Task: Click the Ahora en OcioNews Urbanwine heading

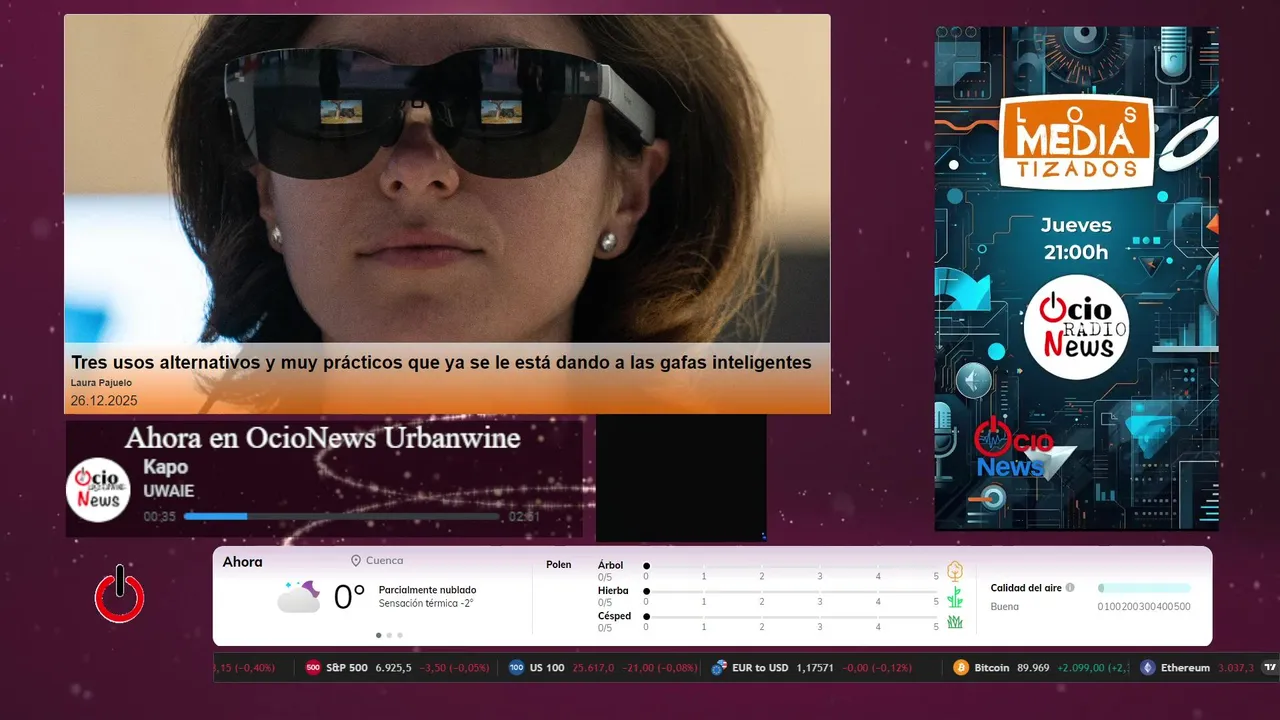Action: click(x=323, y=438)
